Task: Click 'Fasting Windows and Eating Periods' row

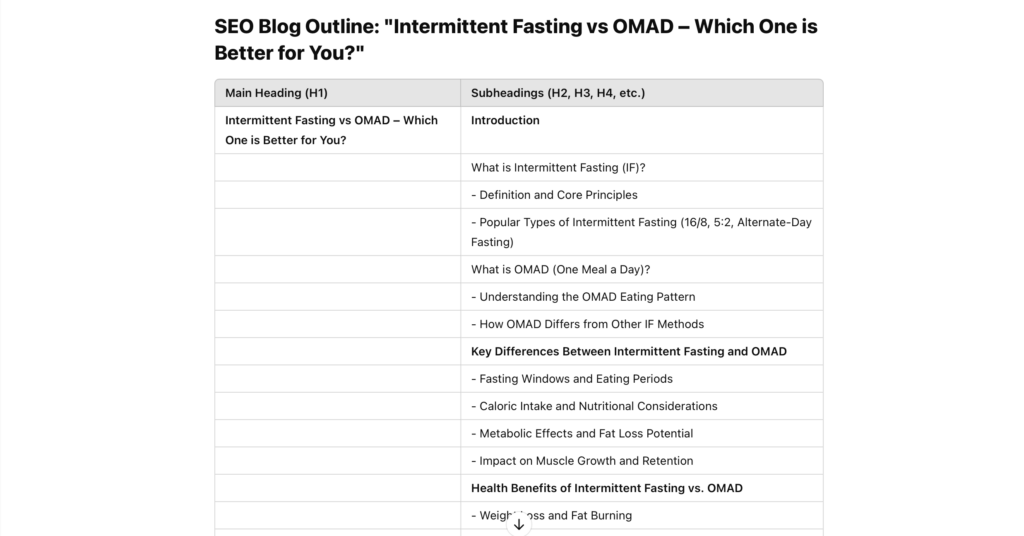Action: [x=641, y=379]
